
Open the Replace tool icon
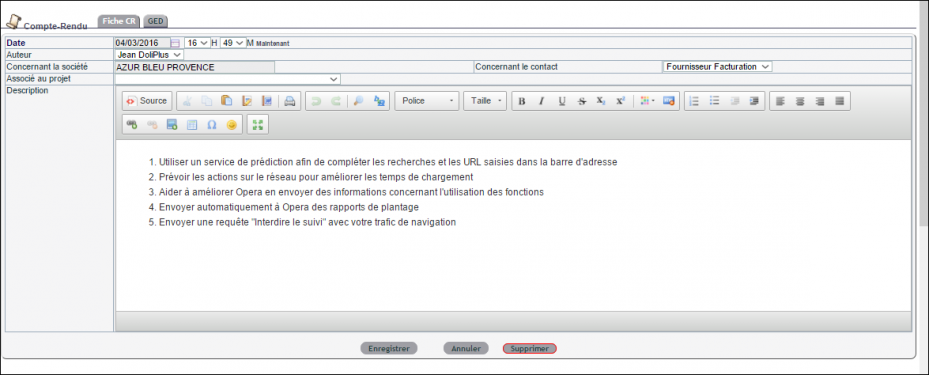pos(379,101)
